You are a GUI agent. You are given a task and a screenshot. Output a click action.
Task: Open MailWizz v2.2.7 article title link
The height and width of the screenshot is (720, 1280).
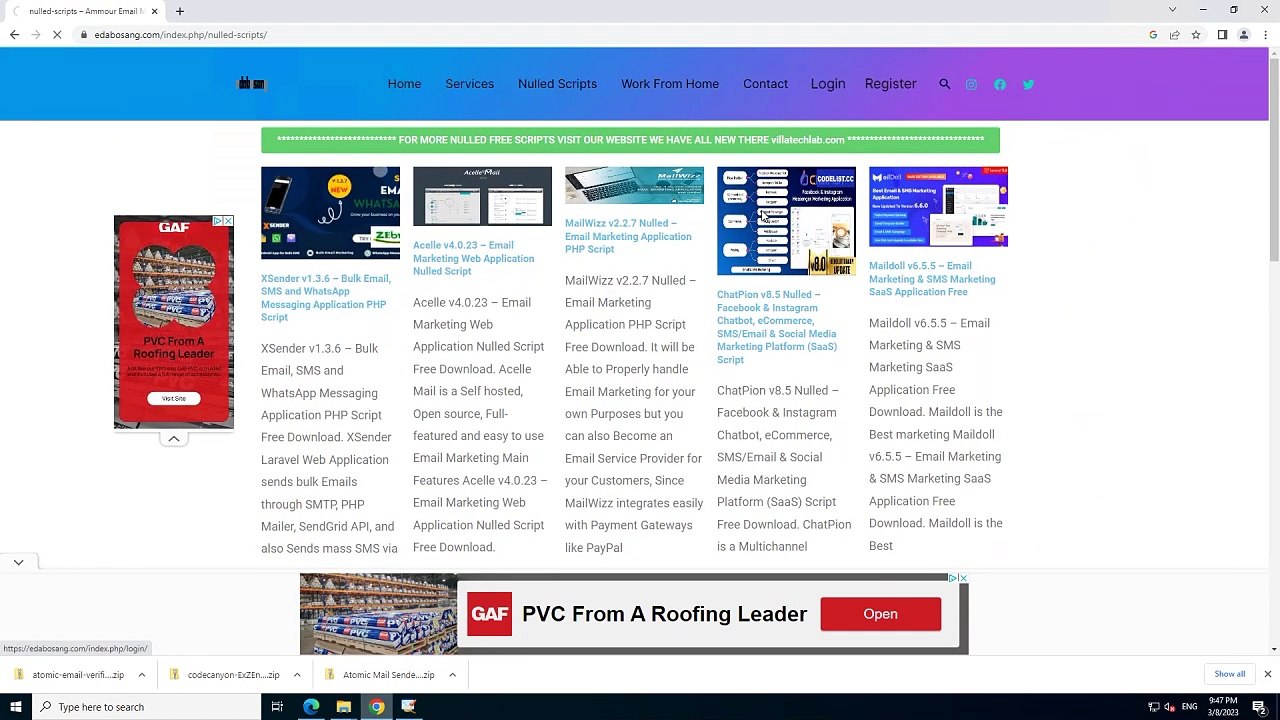[x=628, y=237]
